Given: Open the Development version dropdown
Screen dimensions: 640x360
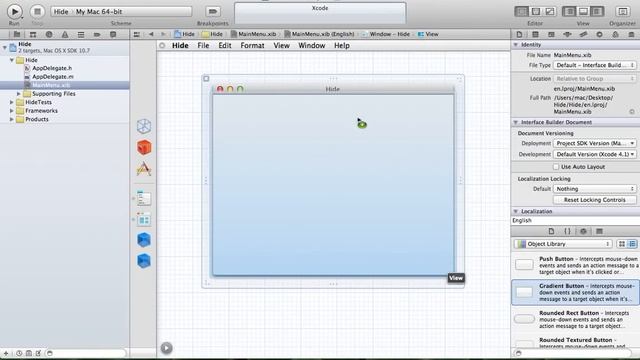Looking at the screenshot, I should point(595,155).
